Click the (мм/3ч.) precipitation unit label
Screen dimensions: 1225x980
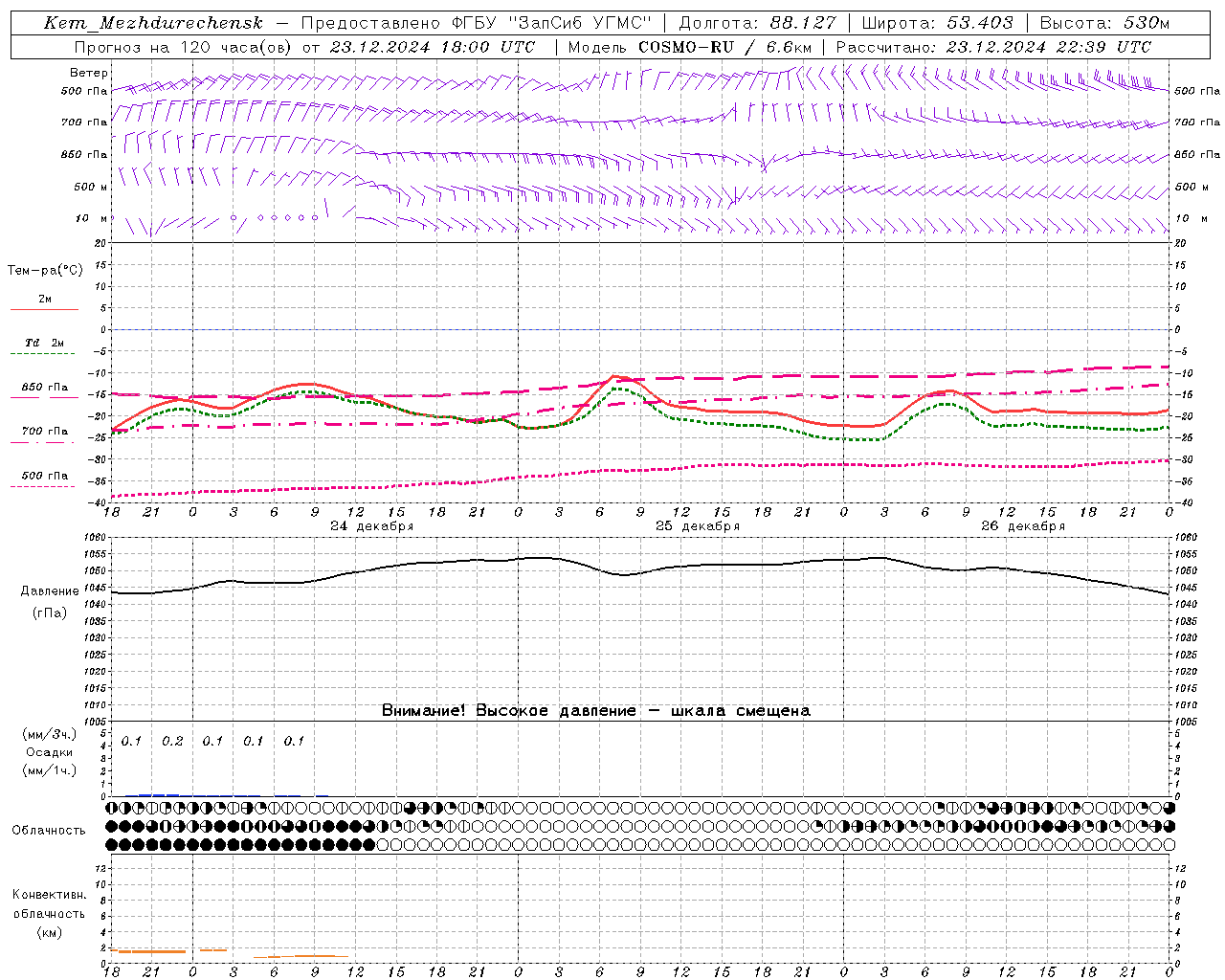50,734
